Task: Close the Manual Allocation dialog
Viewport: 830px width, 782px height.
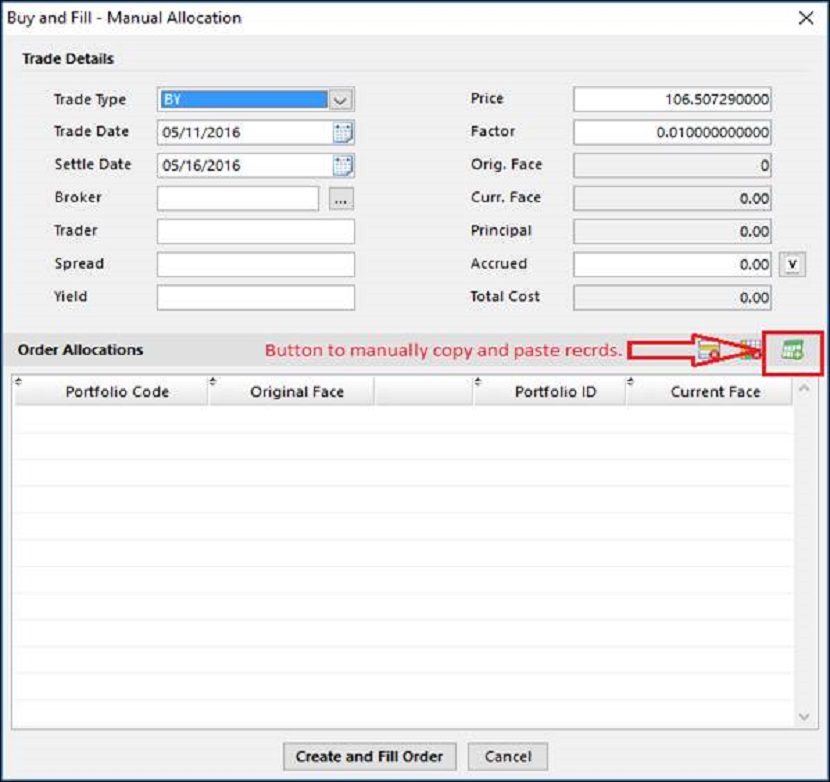Action: [x=806, y=18]
